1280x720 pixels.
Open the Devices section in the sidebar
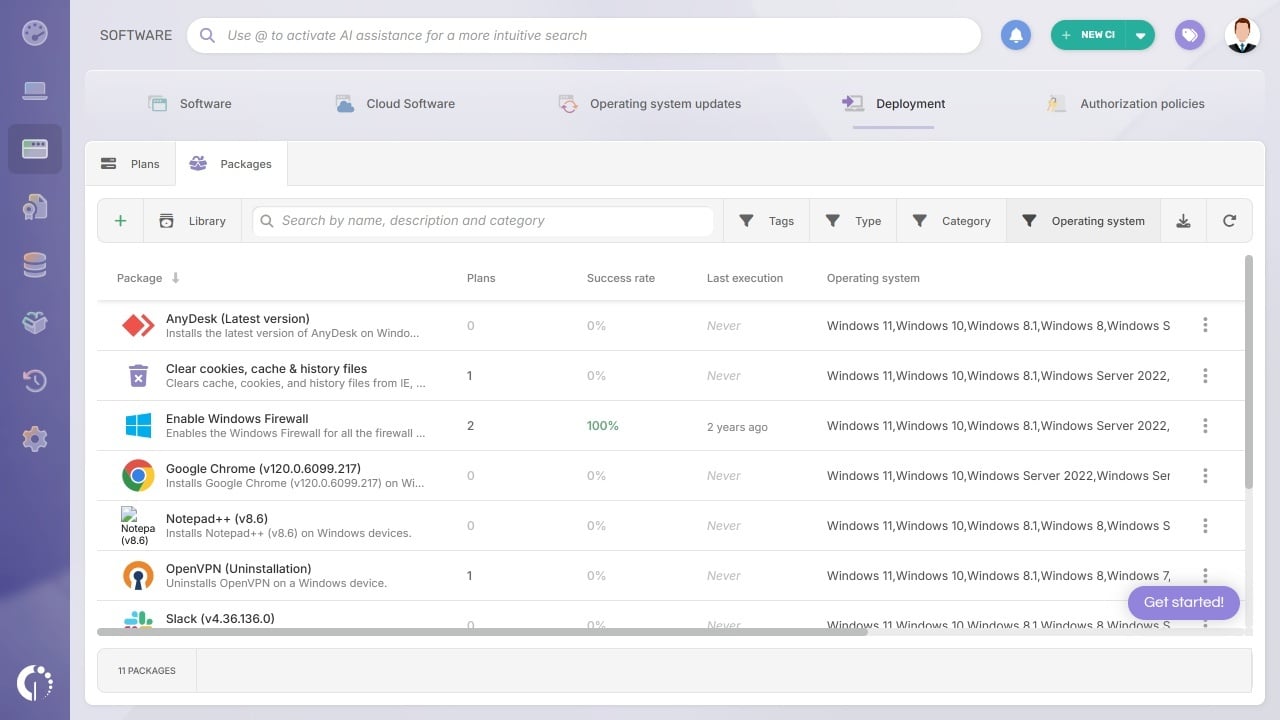click(x=35, y=90)
